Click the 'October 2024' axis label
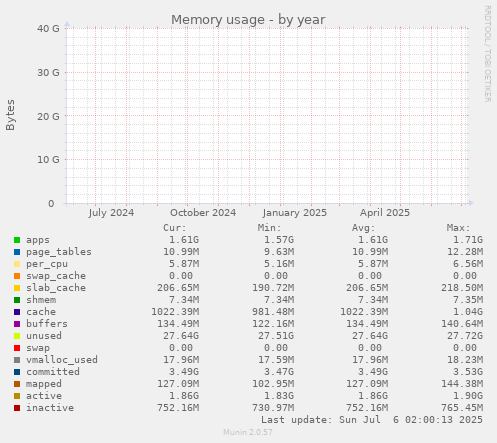This screenshot has height=443, width=497. click(x=203, y=213)
